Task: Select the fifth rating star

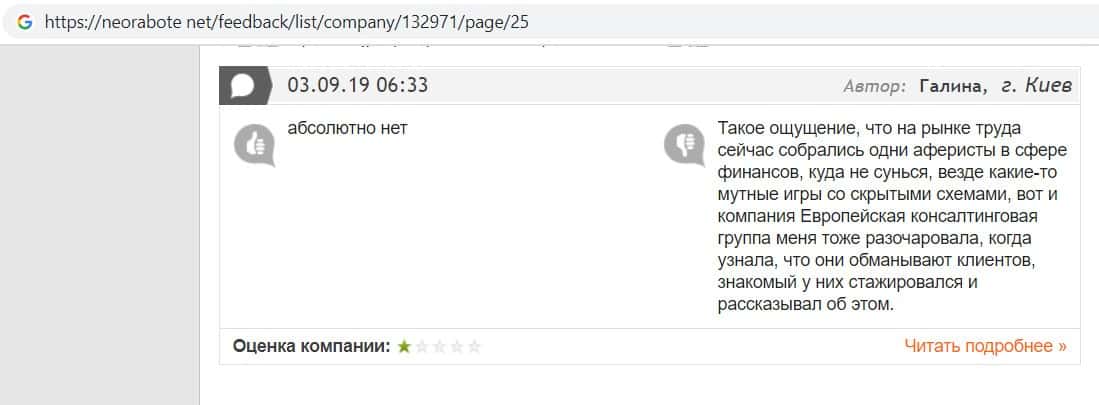Action: click(x=474, y=347)
